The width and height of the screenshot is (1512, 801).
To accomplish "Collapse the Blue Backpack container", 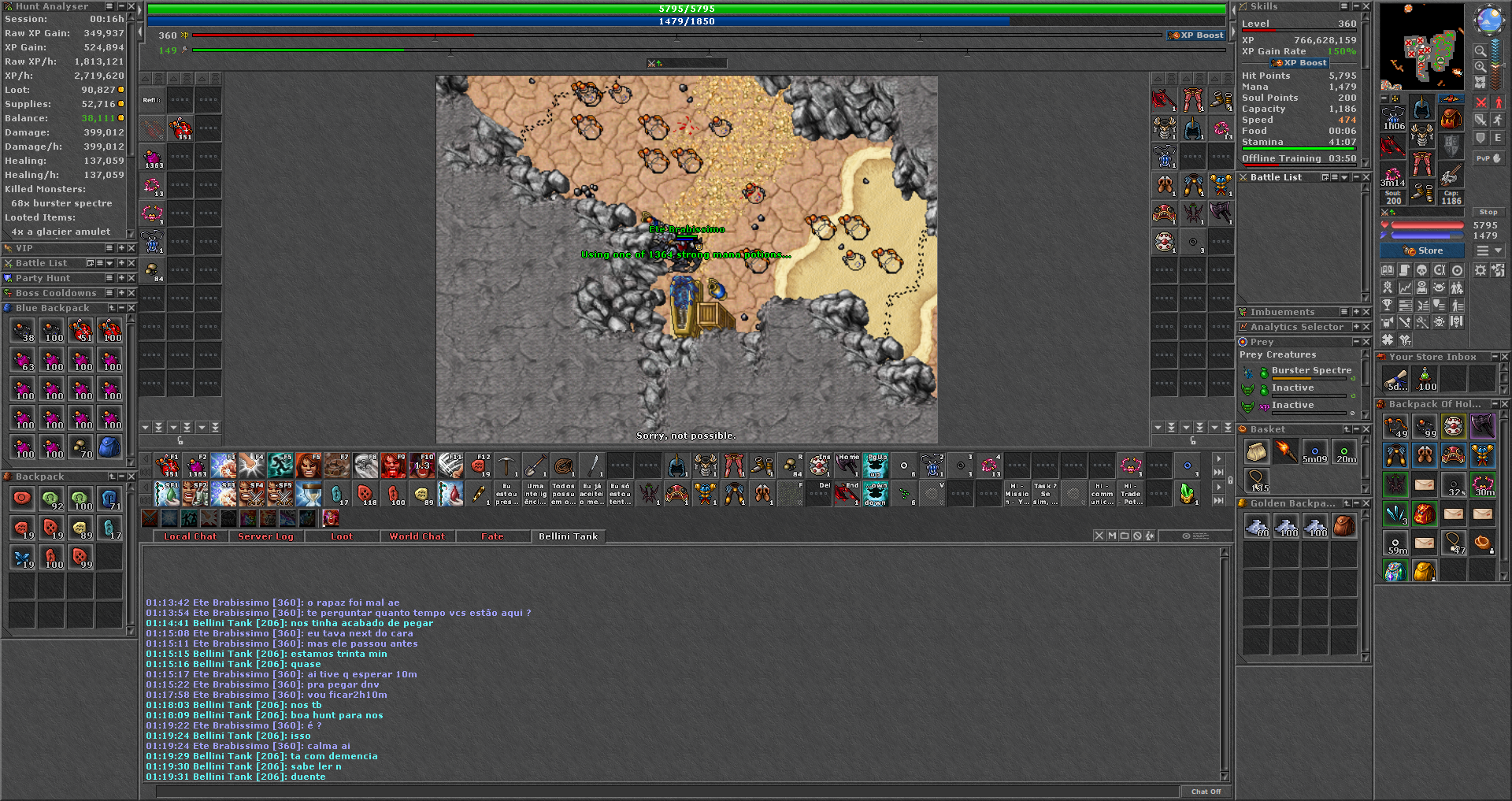I will coord(121,308).
